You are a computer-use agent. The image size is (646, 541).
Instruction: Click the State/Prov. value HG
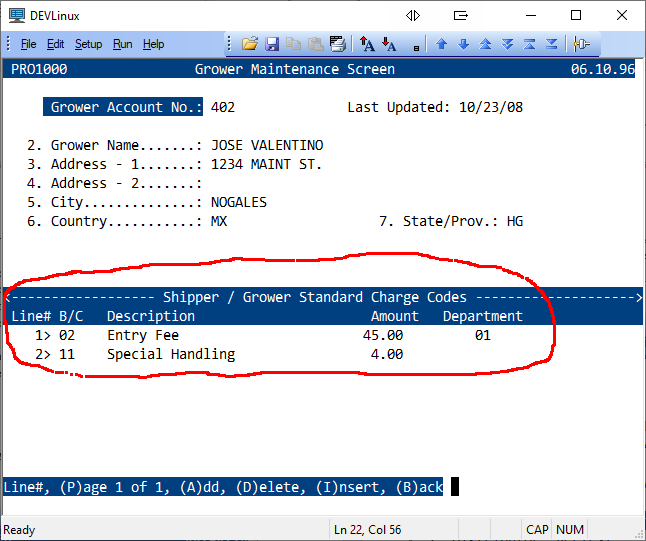[515, 221]
